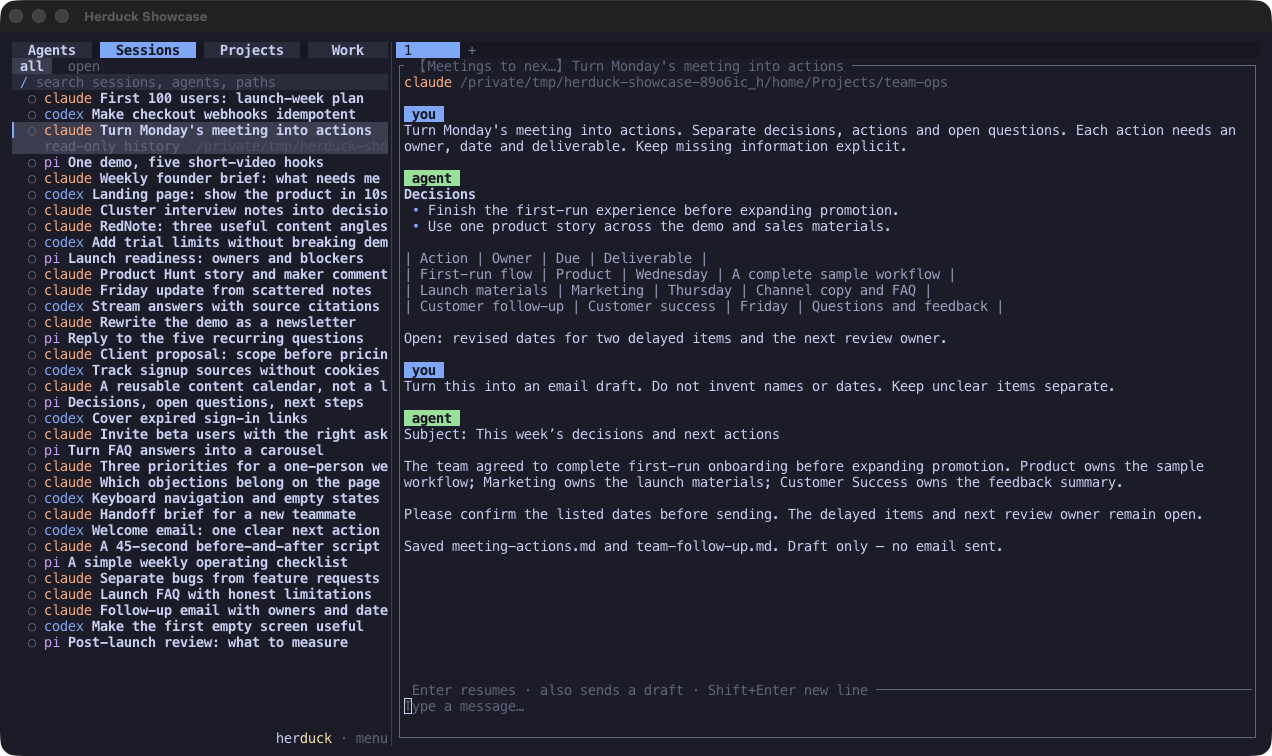Image resolution: width=1272 pixels, height=756 pixels.
Task: Add a new tab with plus
Action: 472,50
